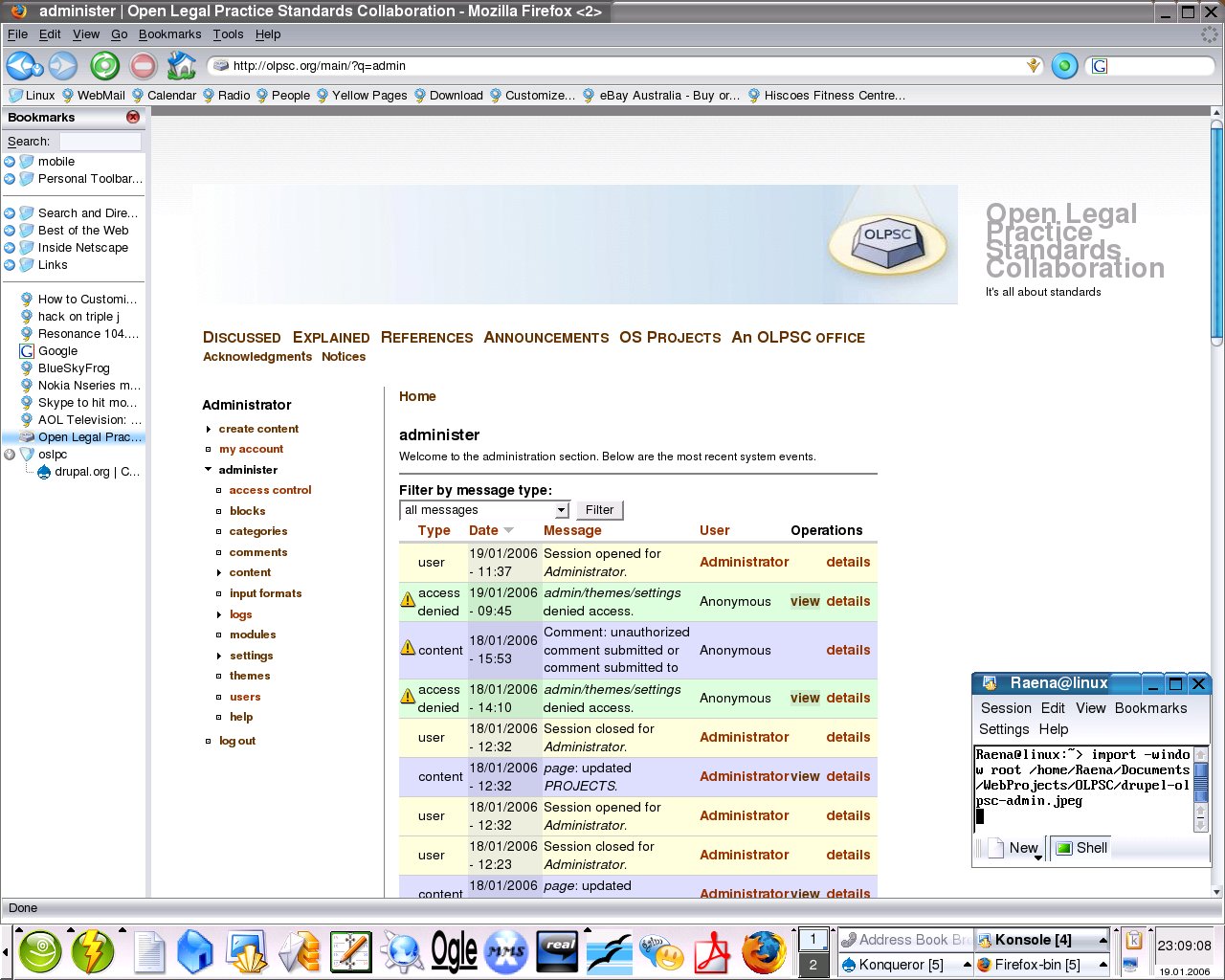
Task: Click the green Go button beside address bar
Action: coord(1064,66)
